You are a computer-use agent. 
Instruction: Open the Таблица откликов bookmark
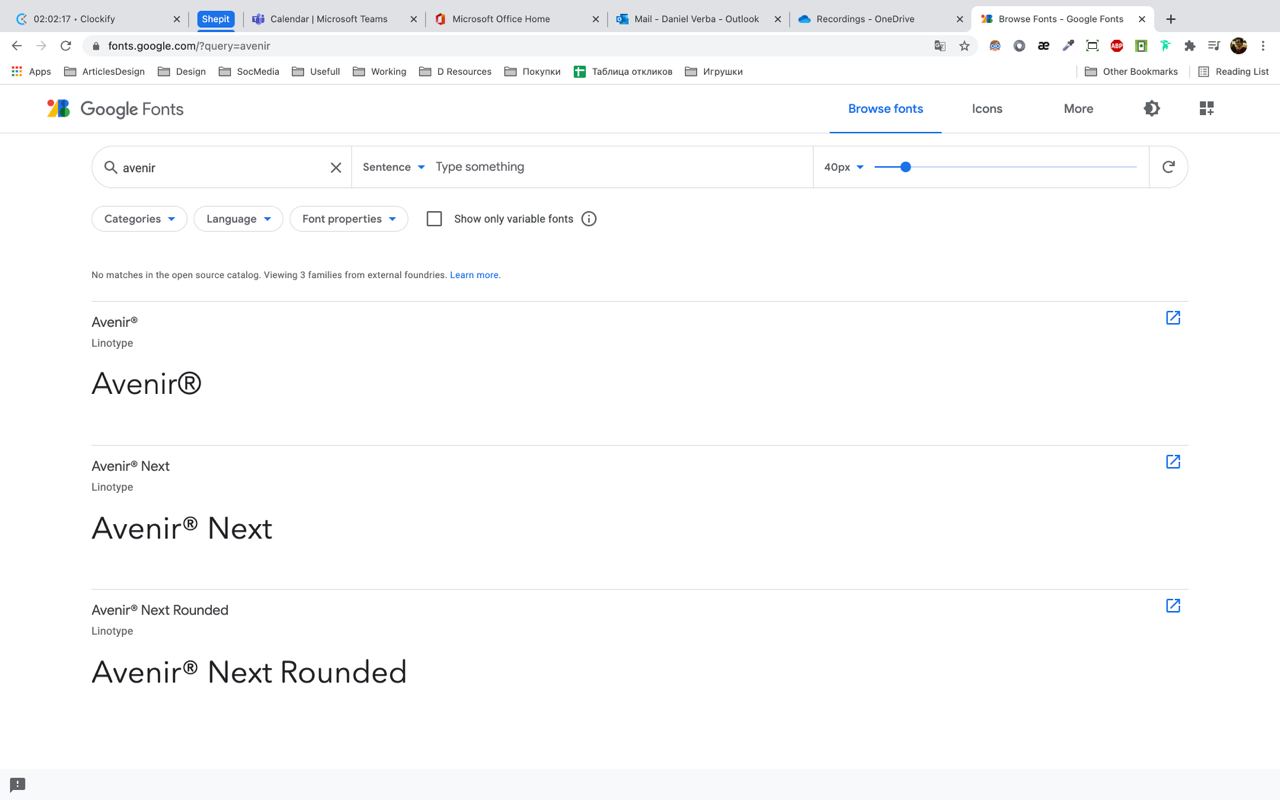coord(623,72)
